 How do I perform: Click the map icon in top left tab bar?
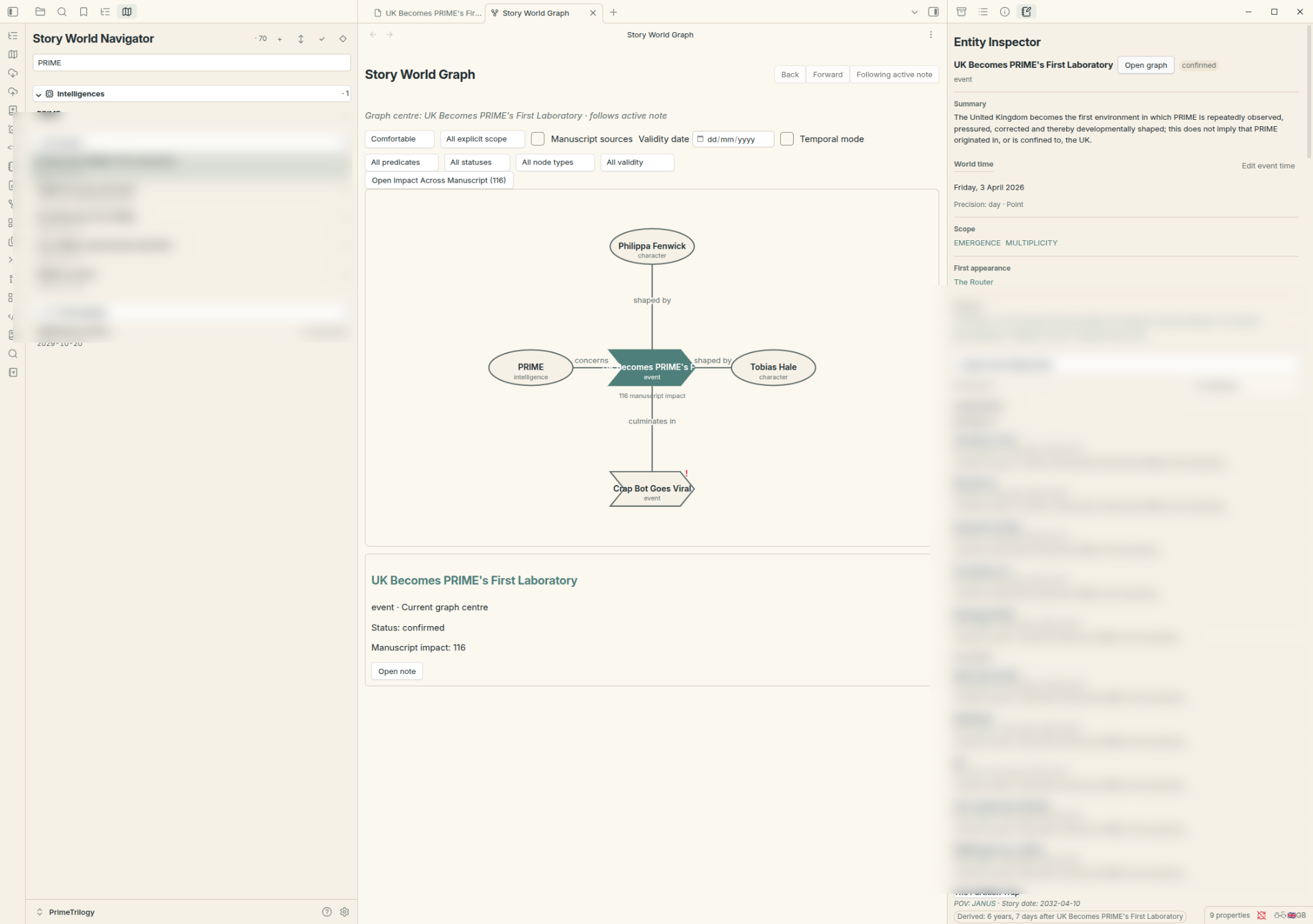point(127,12)
